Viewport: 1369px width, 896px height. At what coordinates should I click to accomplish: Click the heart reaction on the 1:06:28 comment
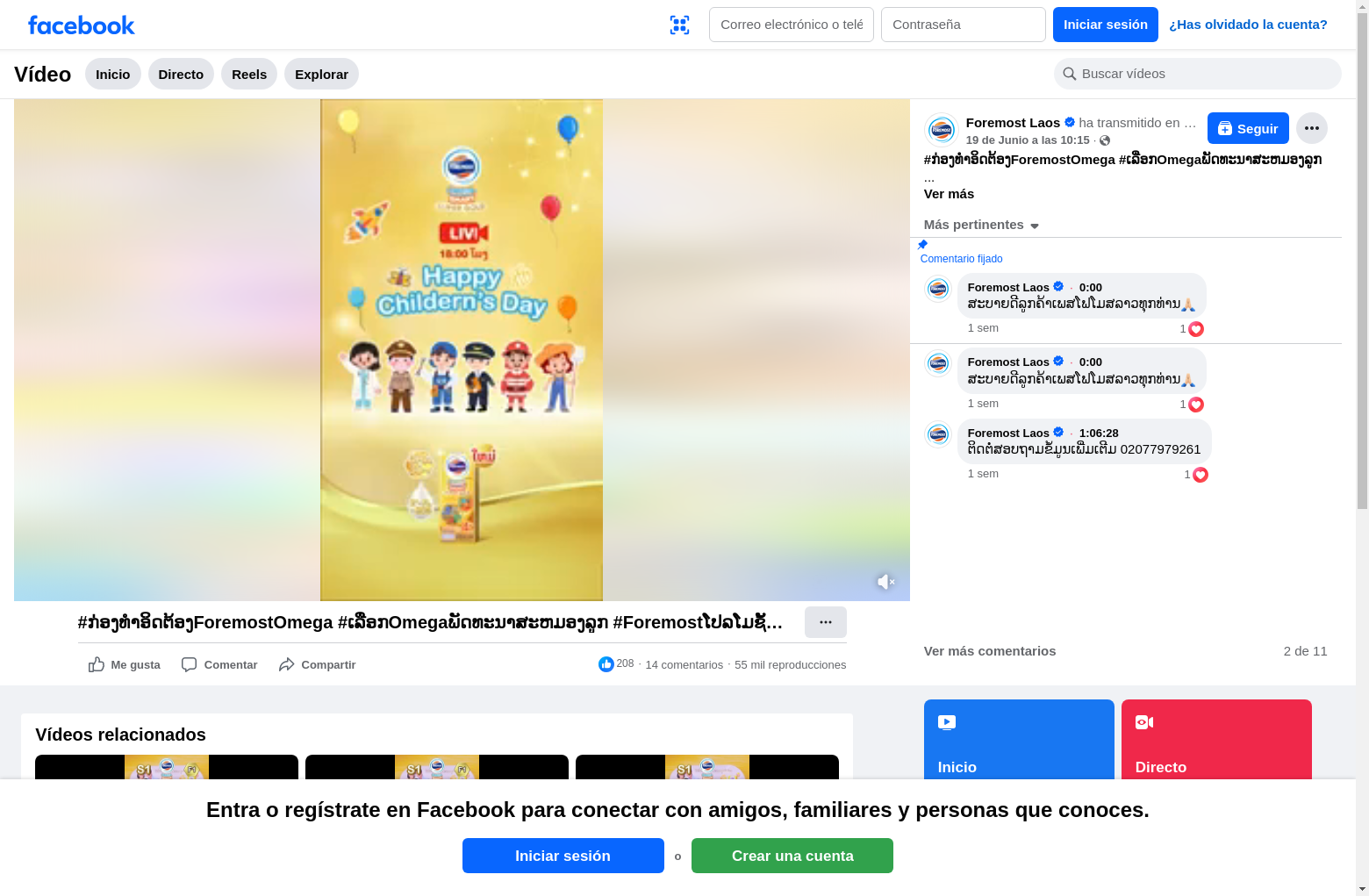[x=1201, y=475]
